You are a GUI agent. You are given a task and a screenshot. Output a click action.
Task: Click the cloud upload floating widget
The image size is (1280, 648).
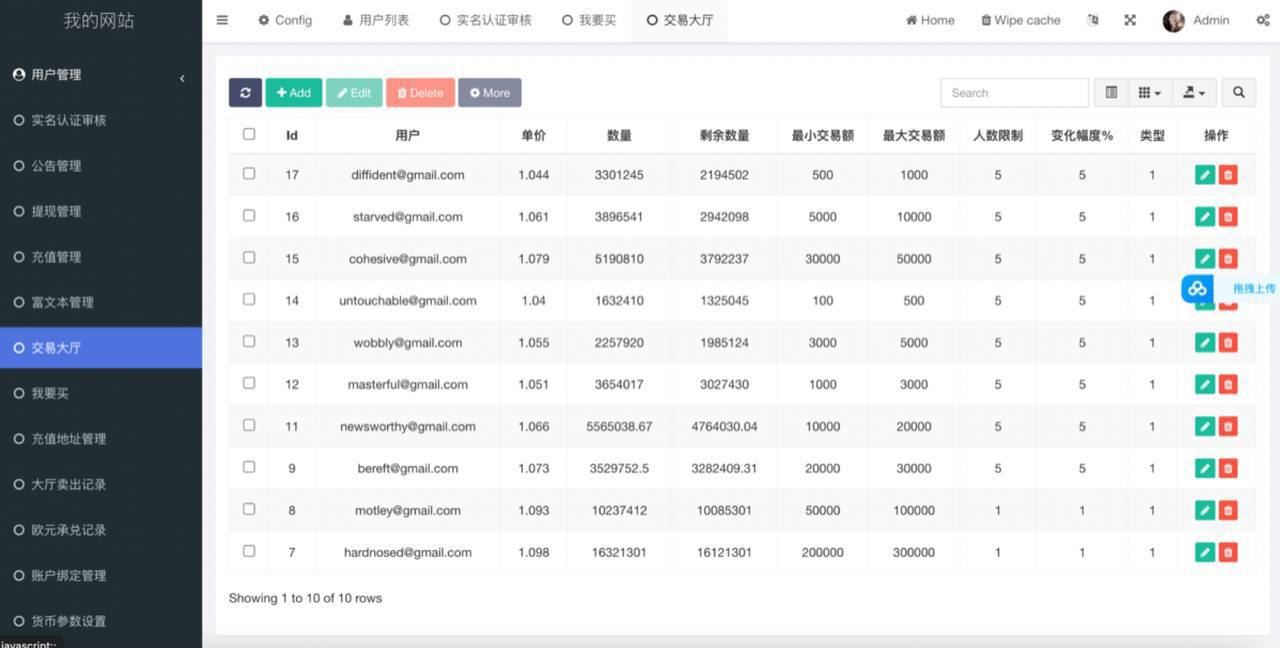[1230, 289]
